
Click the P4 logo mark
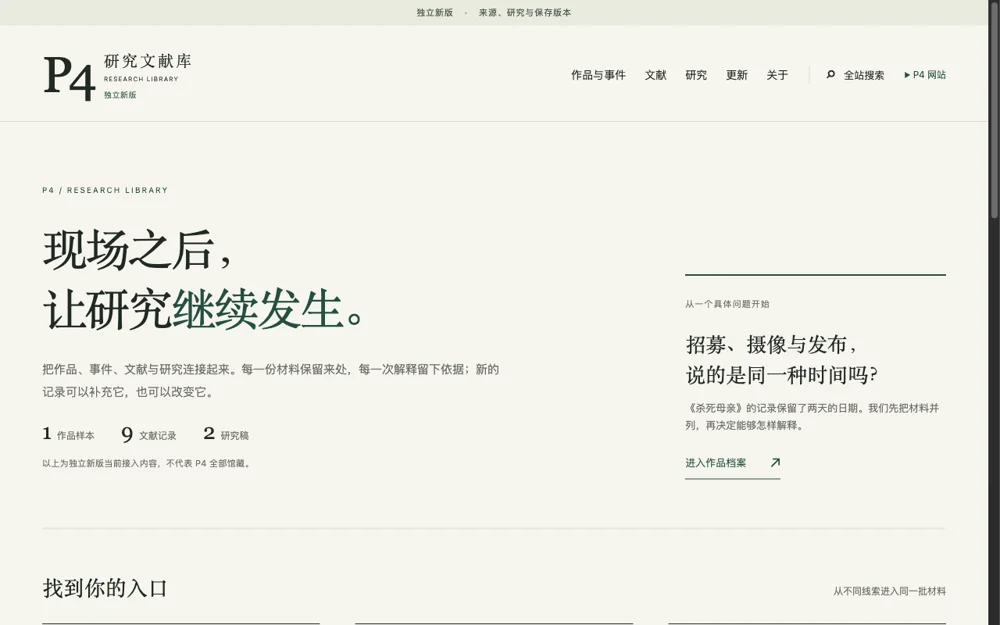click(70, 78)
